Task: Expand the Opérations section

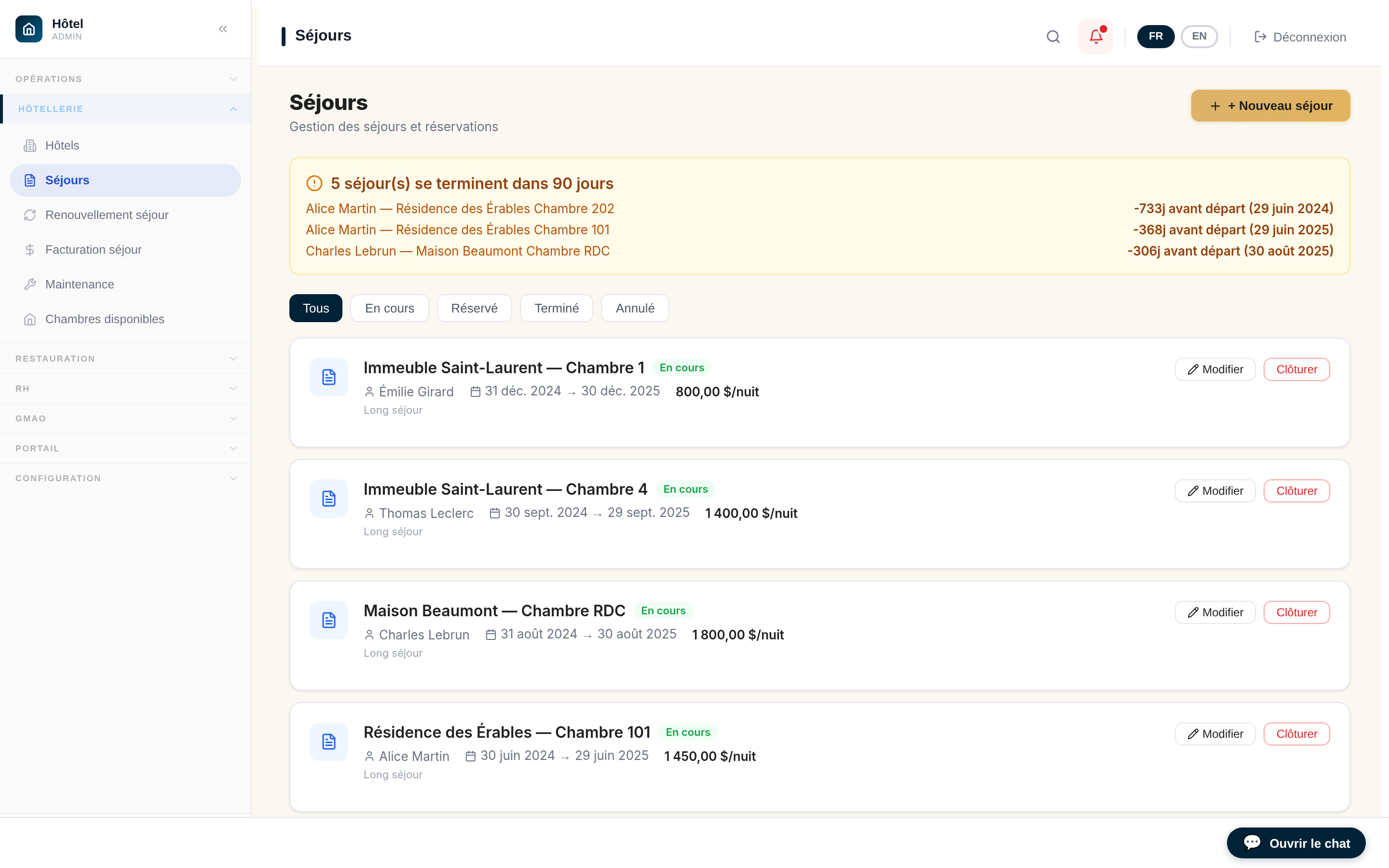Action: tap(125, 79)
